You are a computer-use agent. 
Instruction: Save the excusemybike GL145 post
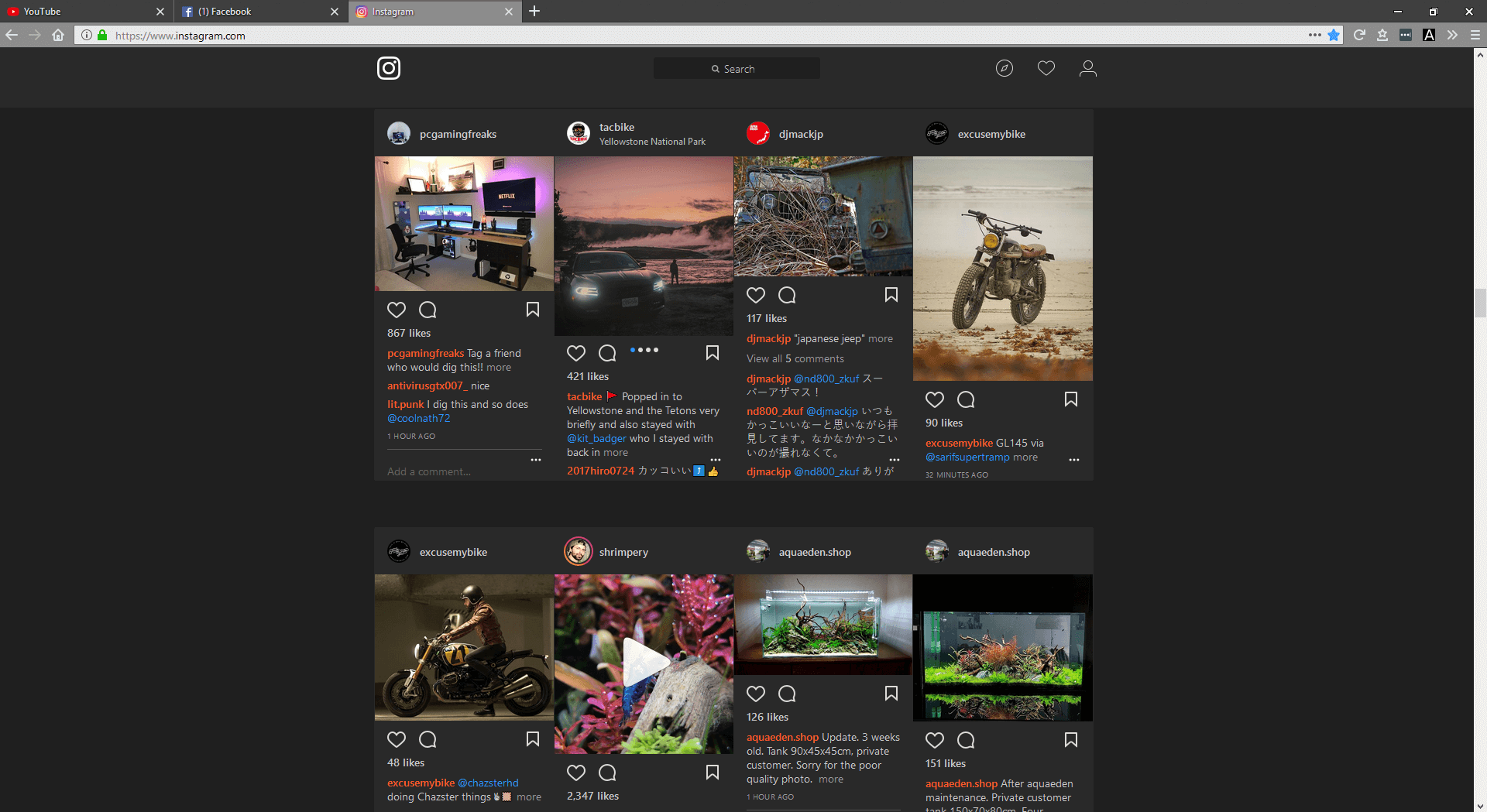pos(1071,399)
